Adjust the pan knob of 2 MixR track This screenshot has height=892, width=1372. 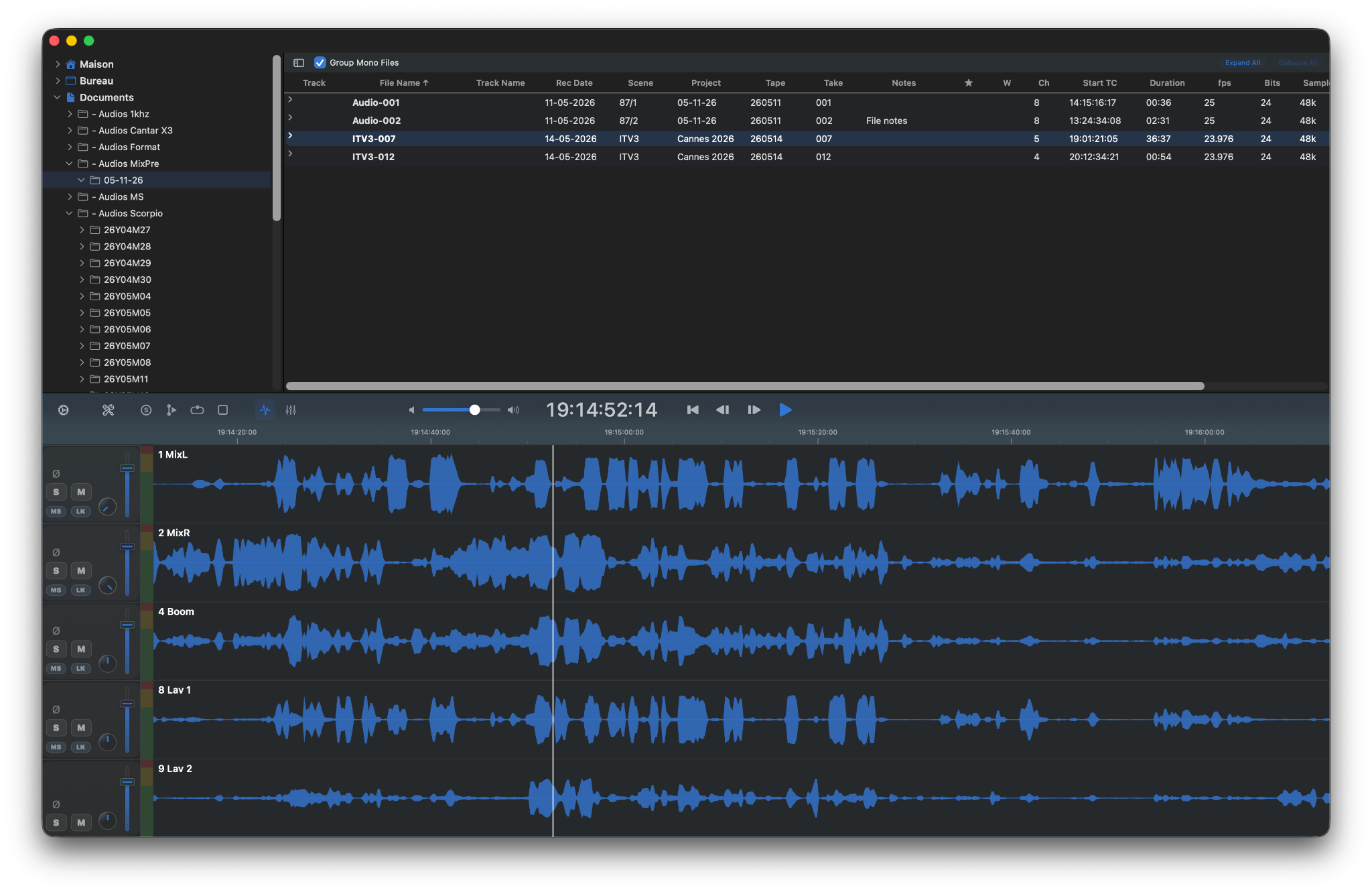(x=107, y=586)
